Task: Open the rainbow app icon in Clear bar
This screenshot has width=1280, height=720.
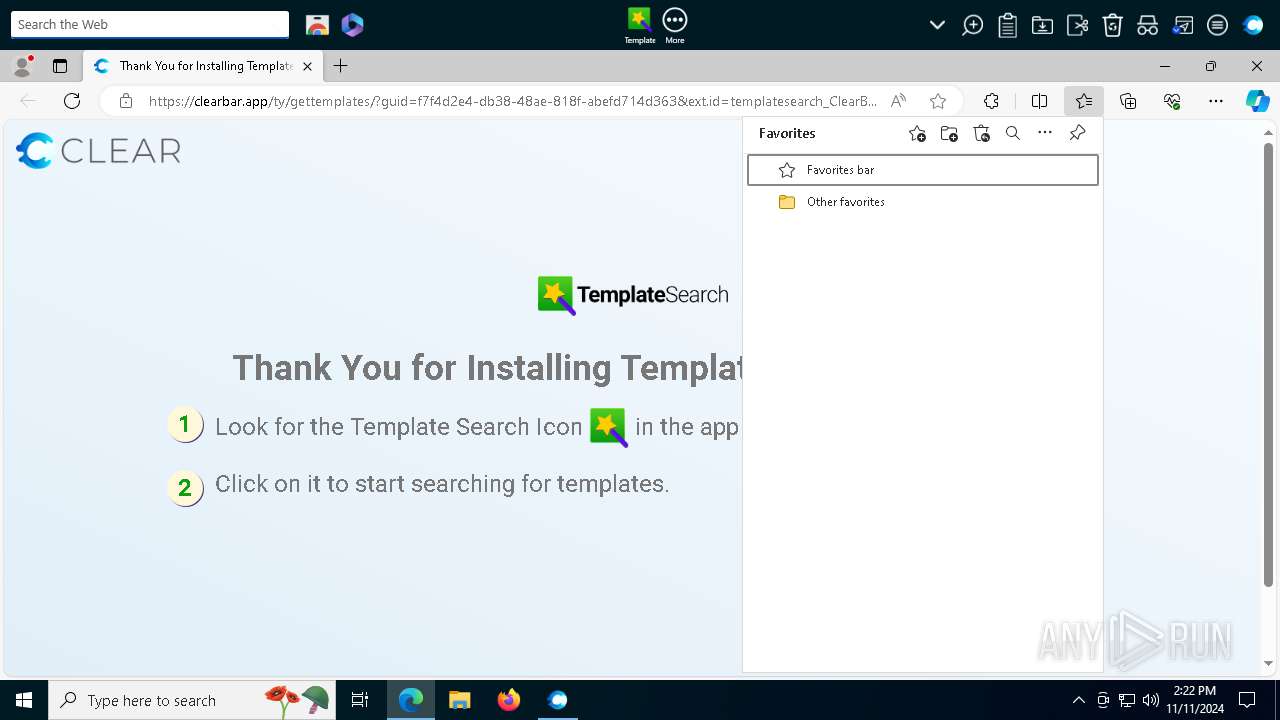Action: pos(317,25)
